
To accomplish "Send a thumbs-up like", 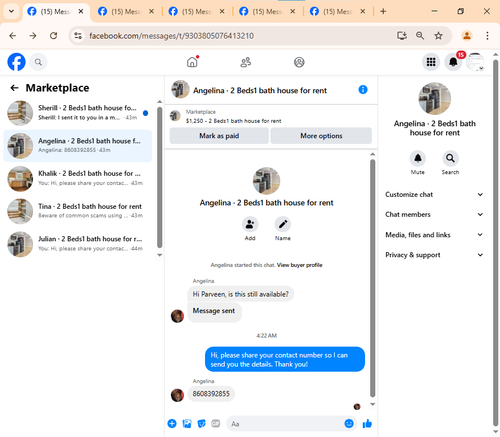I will coord(367,424).
